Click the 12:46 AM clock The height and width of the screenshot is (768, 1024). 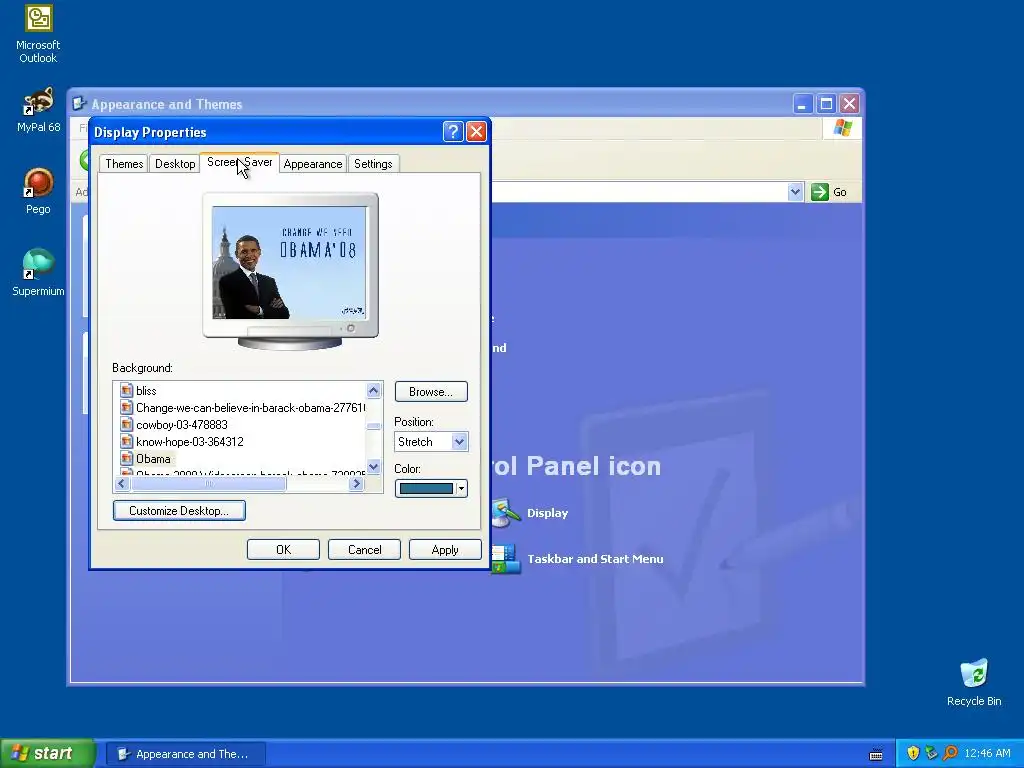987,753
